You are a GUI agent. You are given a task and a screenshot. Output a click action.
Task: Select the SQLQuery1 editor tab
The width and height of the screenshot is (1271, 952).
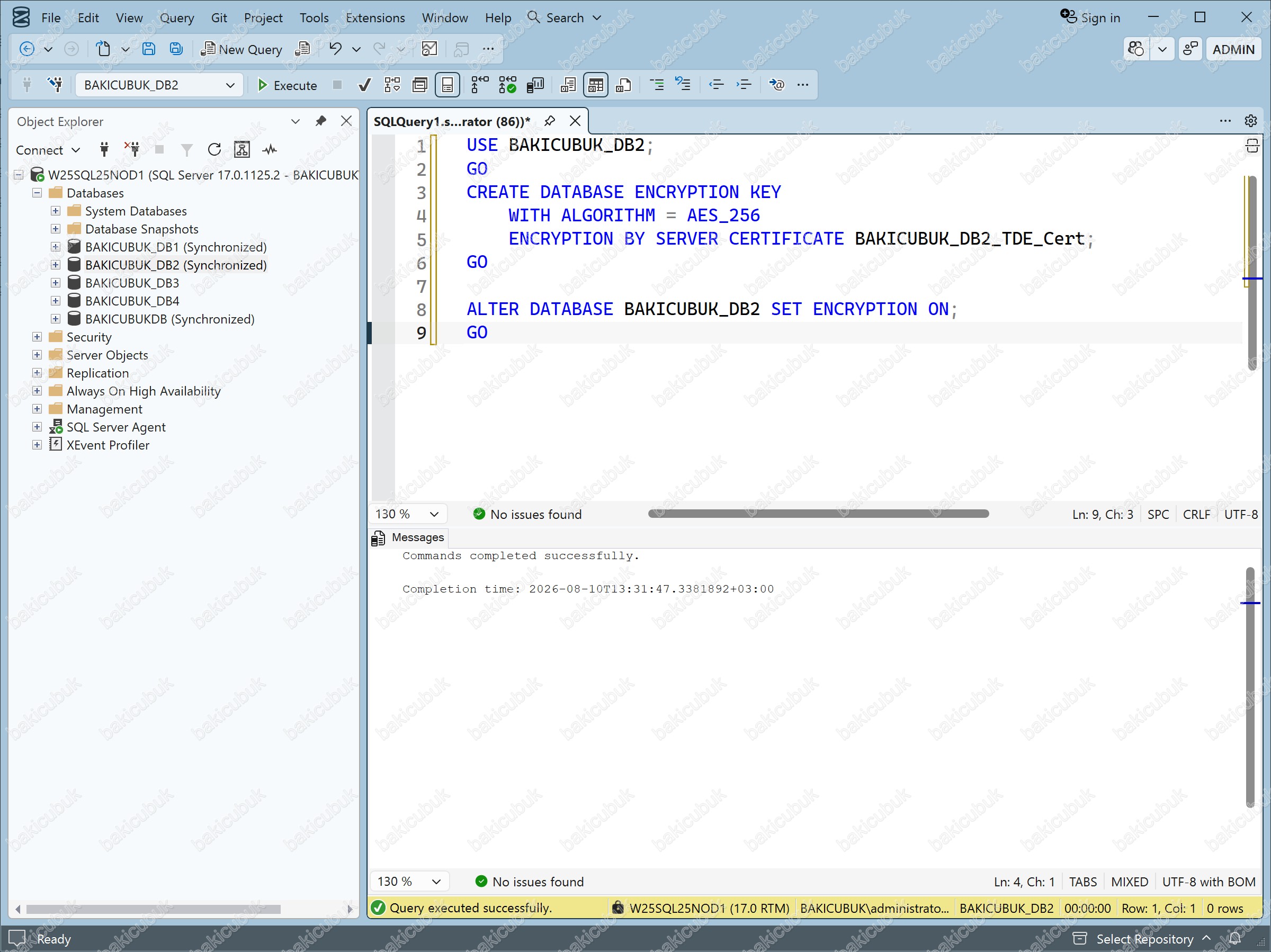[452, 121]
